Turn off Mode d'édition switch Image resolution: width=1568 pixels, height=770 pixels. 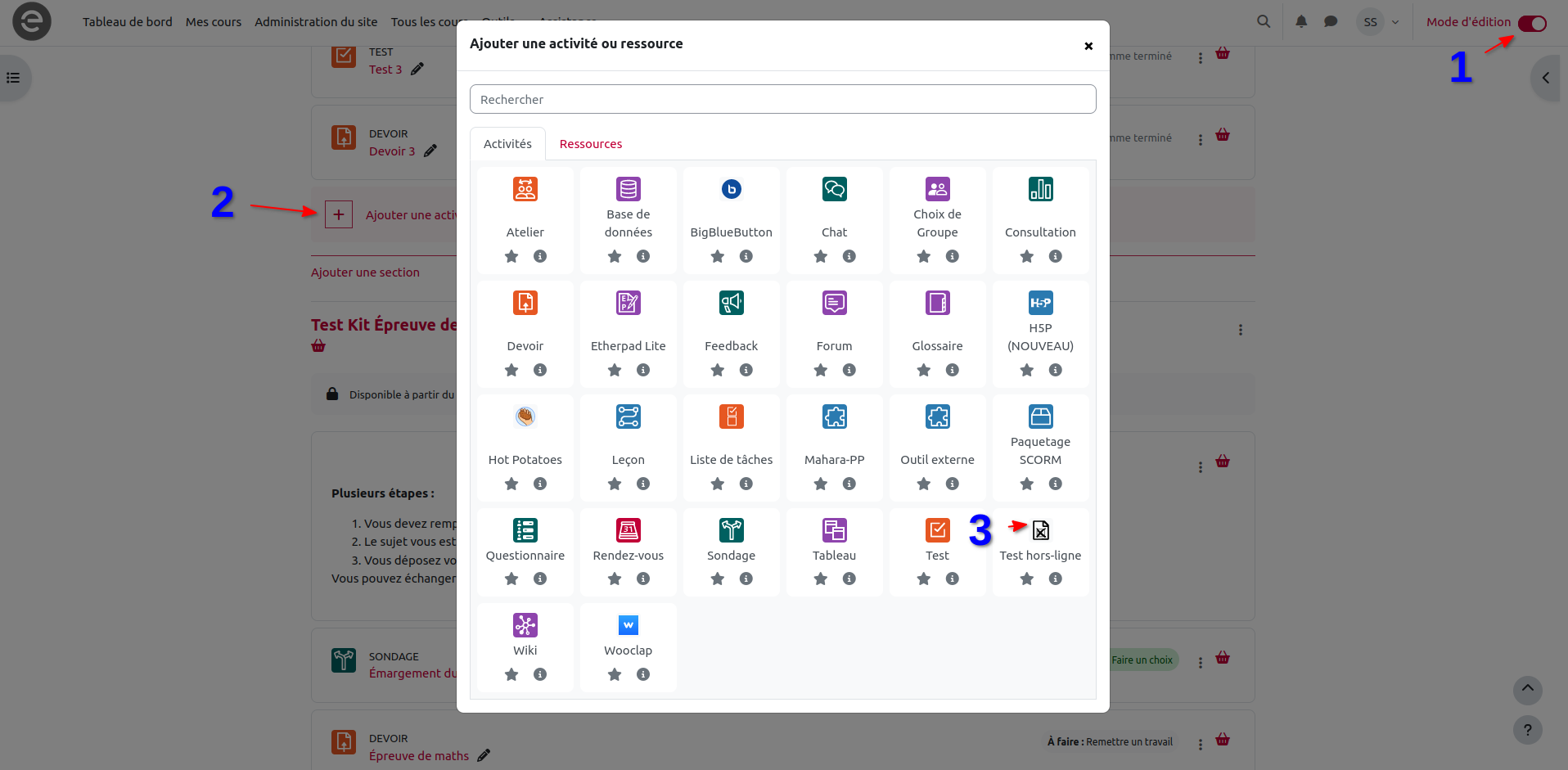(1532, 23)
